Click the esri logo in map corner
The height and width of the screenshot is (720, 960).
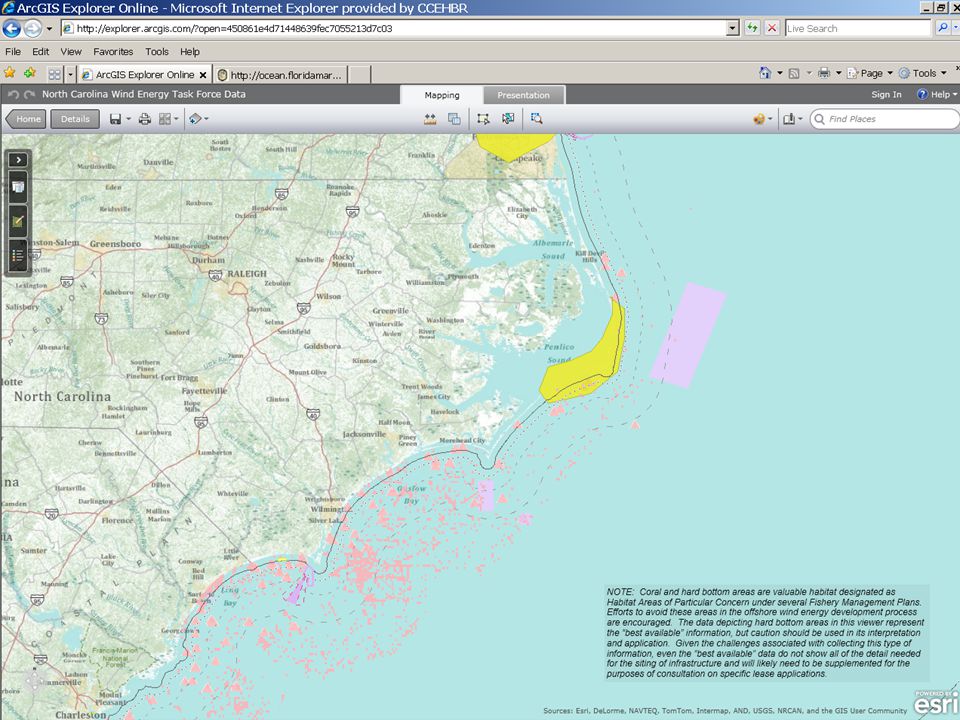click(937, 703)
